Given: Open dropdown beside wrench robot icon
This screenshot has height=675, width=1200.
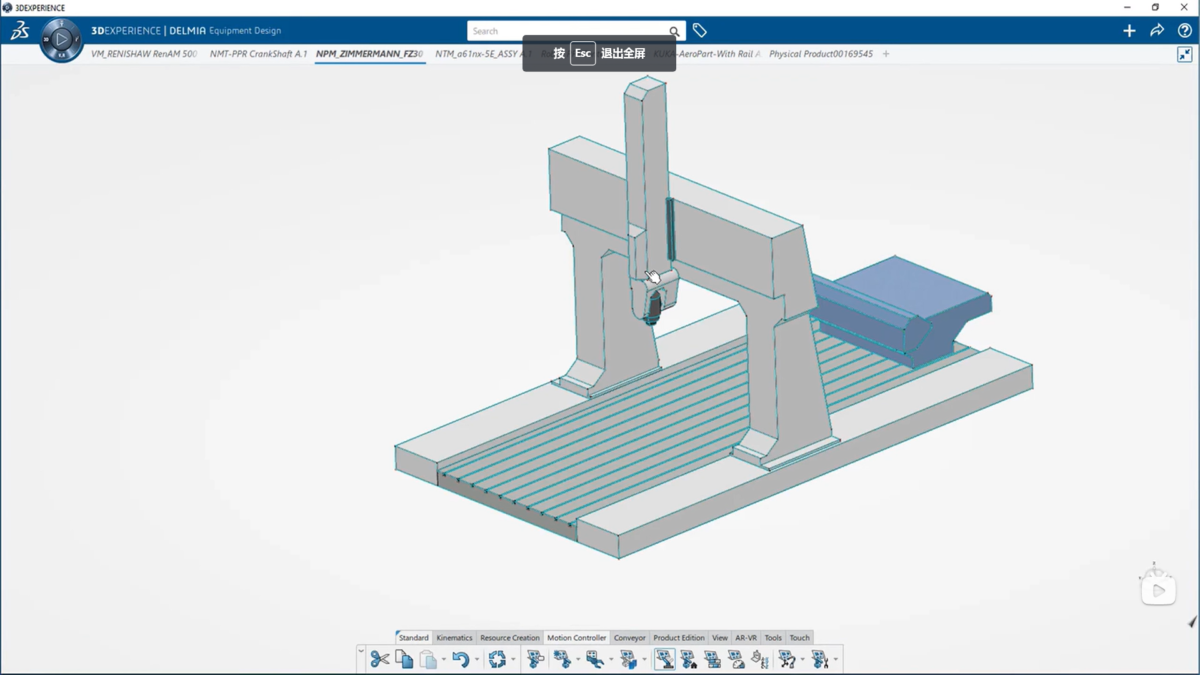Looking at the screenshot, I should 836,660.
